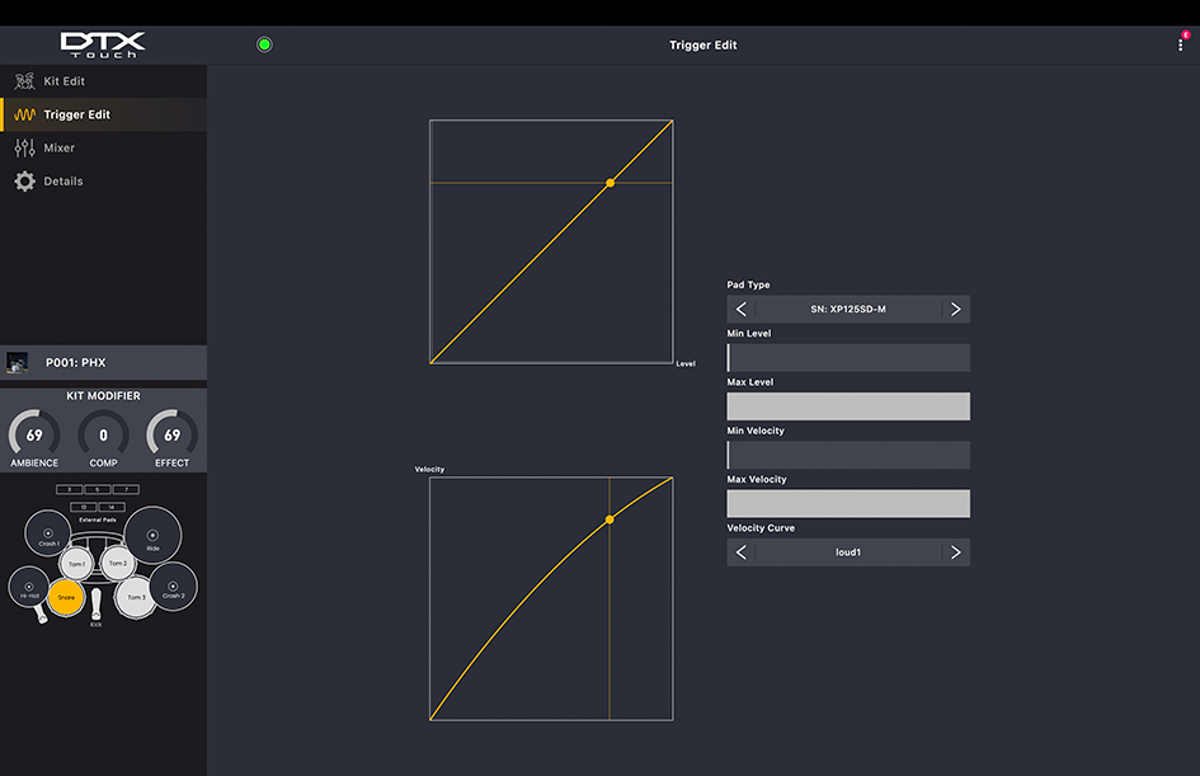
Task: Select the Crash 1 cymbal pad
Action: 48,534
